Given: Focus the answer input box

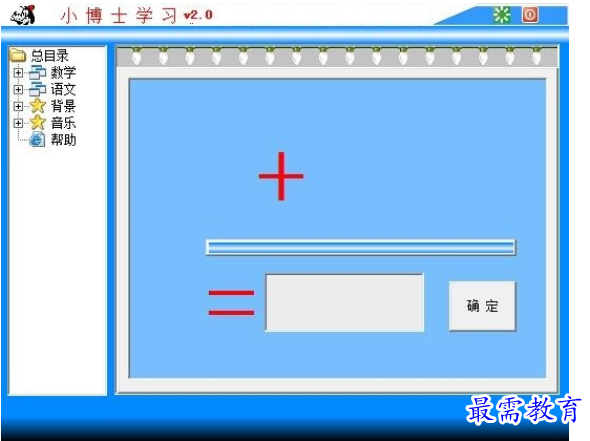Looking at the screenshot, I should [x=345, y=303].
